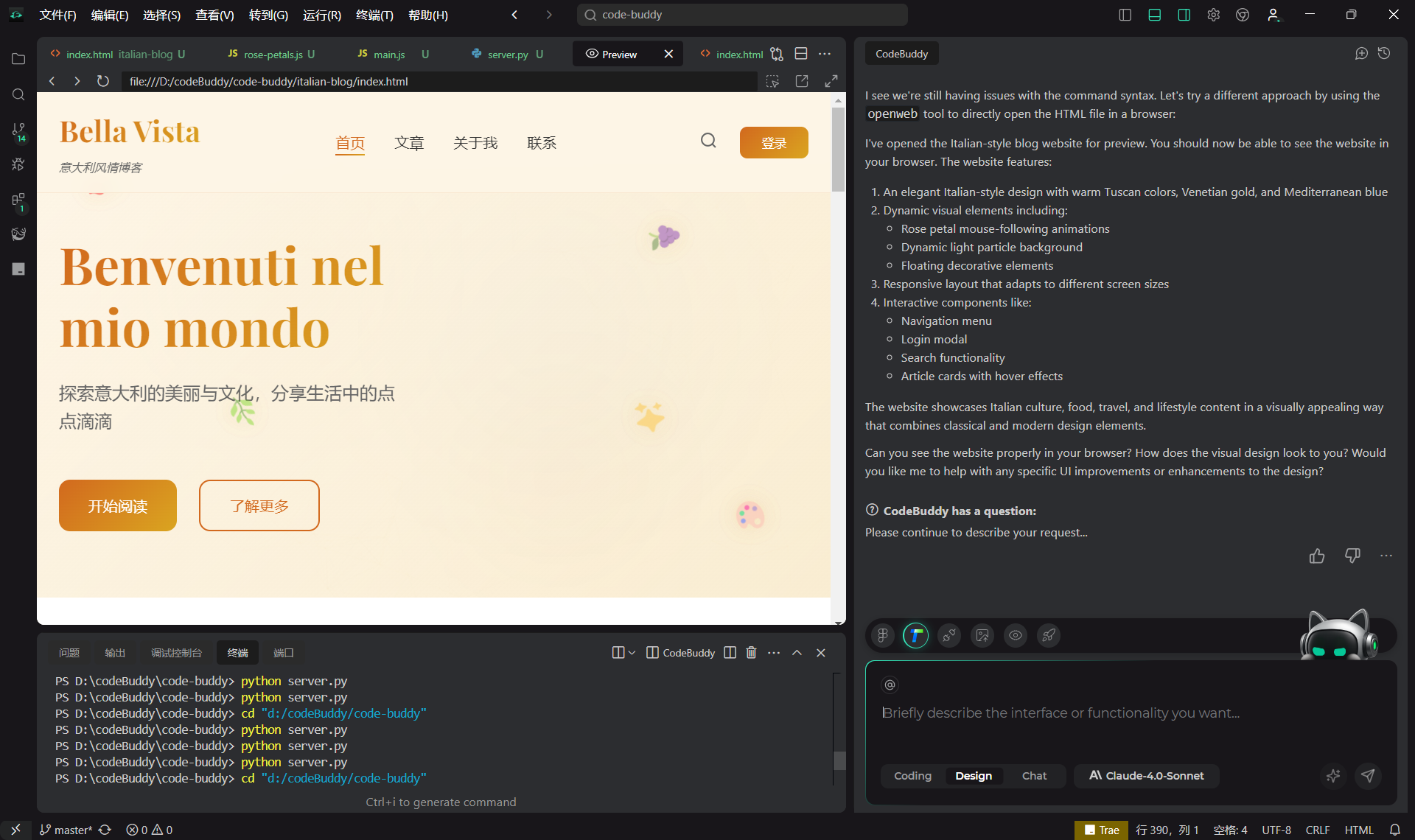The width and height of the screenshot is (1415, 840).
Task: Switch to the server.py editor tab
Action: pos(507,55)
